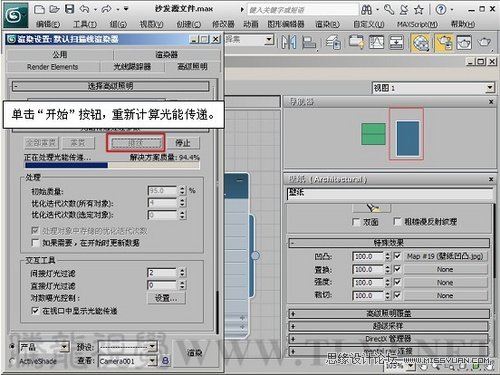Select the 产品 radio button
The height and width of the screenshot is (375, 500).
[12, 347]
